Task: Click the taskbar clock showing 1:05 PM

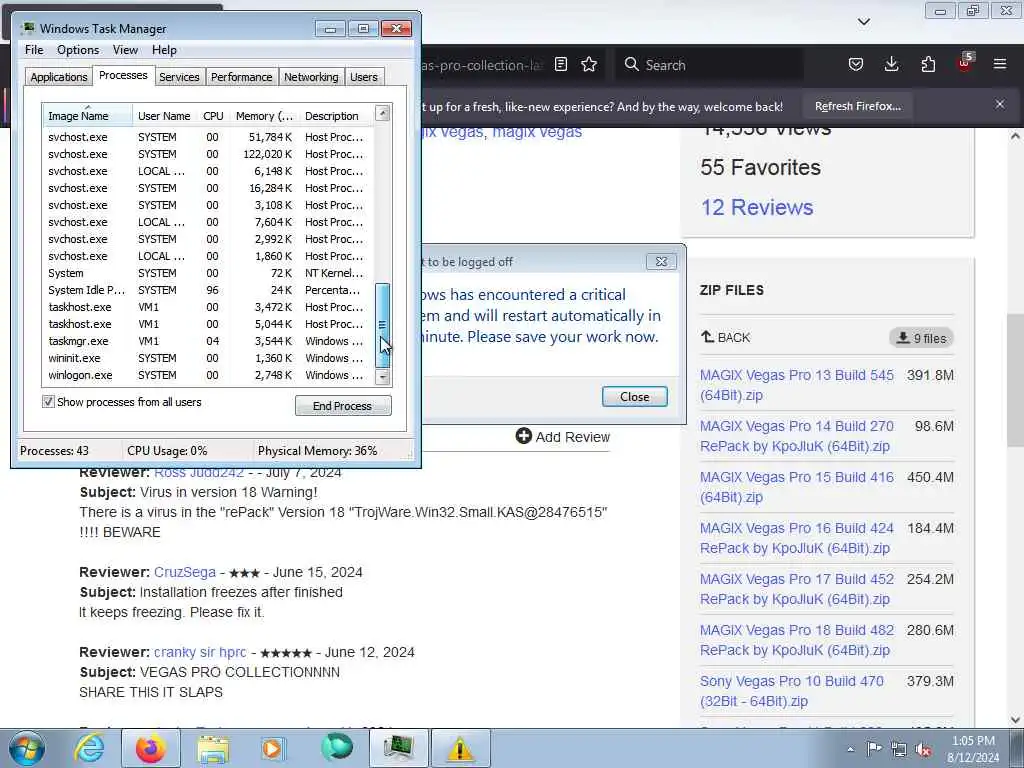Action: 972,748
